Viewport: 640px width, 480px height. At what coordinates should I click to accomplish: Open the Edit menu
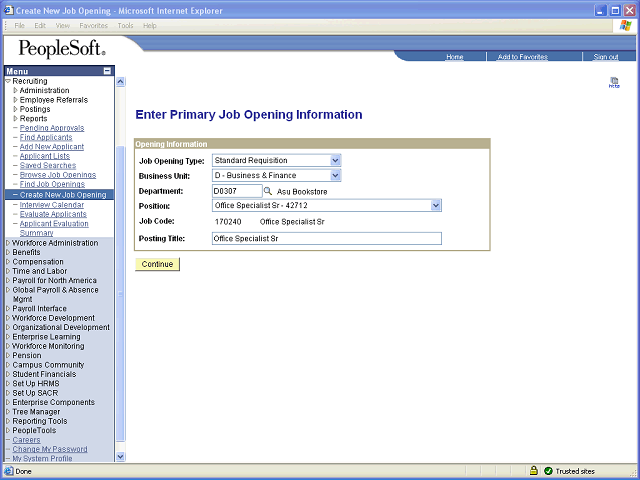40,26
